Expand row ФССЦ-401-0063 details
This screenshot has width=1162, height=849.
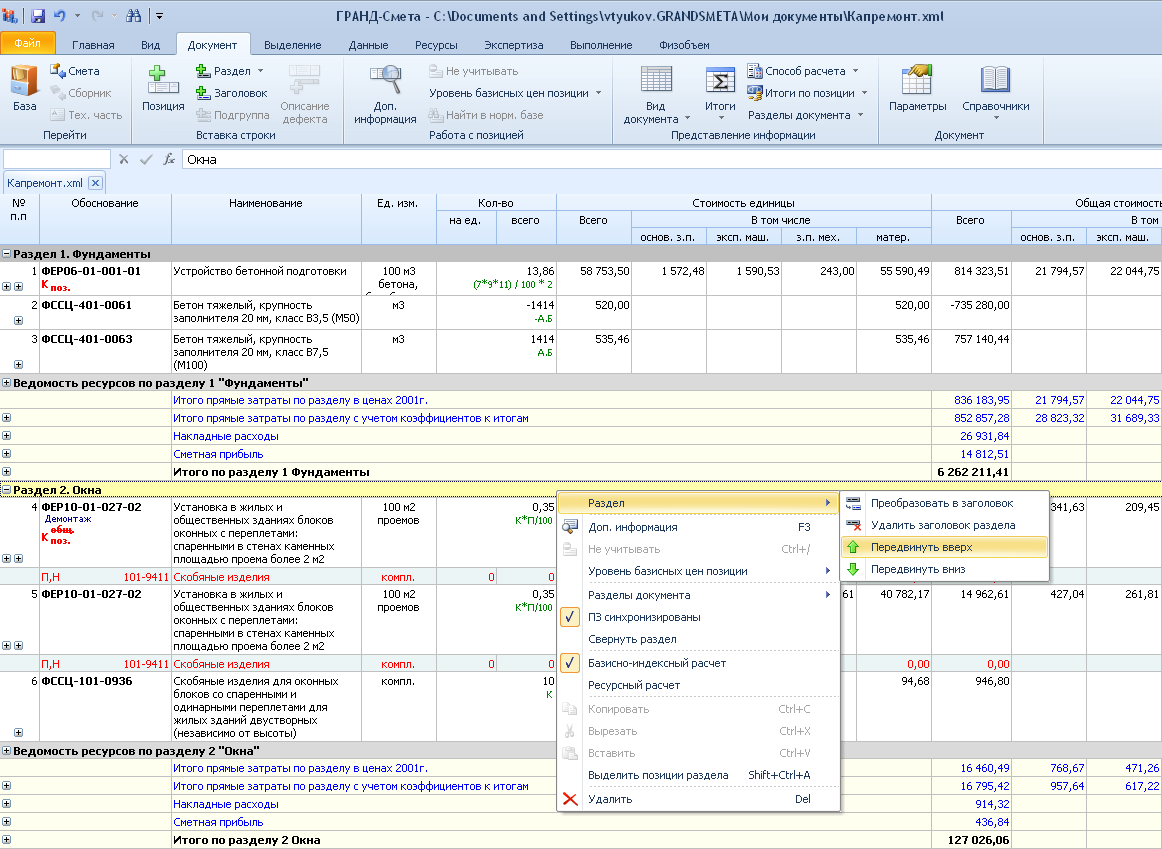[19, 364]
